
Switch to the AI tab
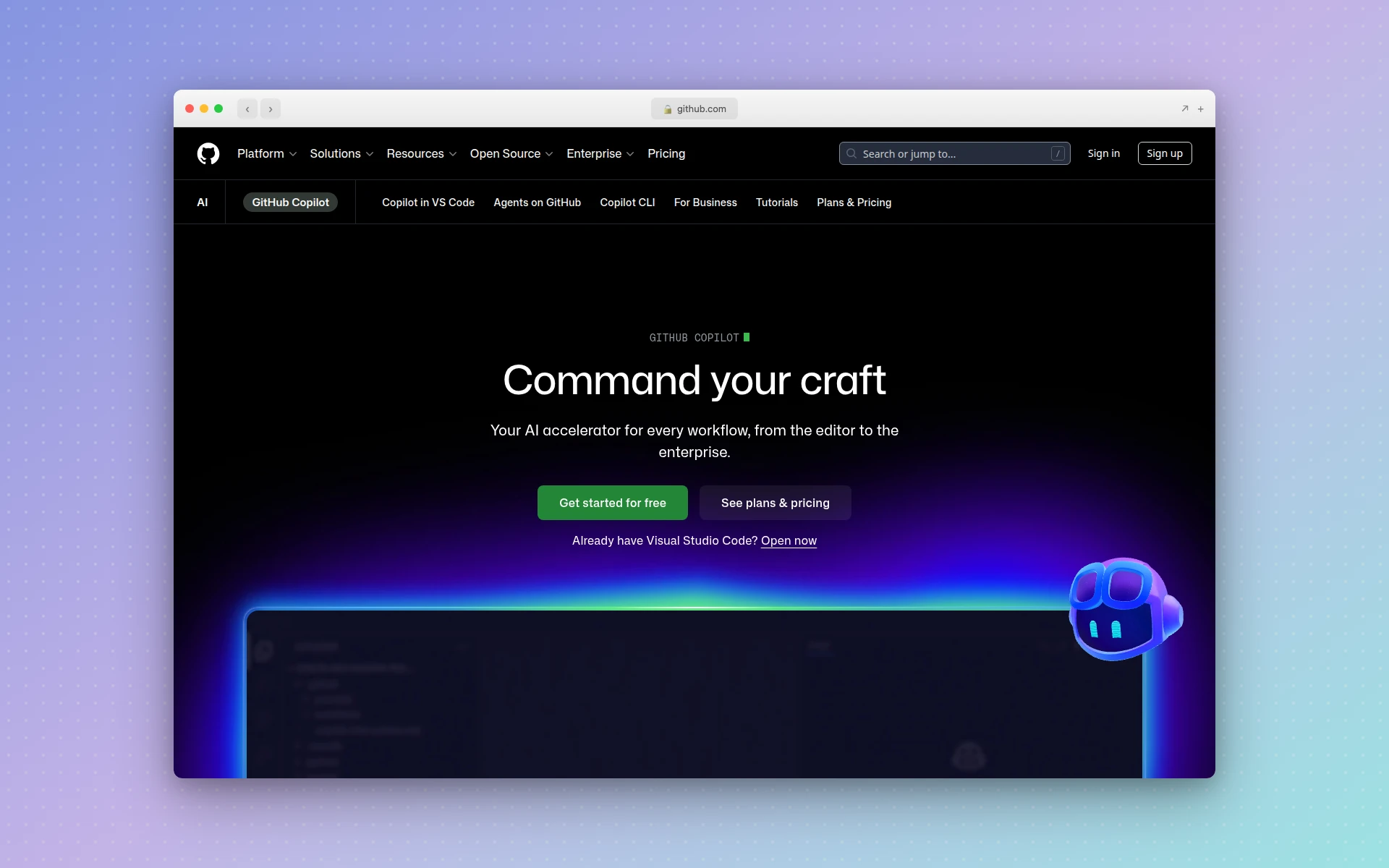point(202,202)
